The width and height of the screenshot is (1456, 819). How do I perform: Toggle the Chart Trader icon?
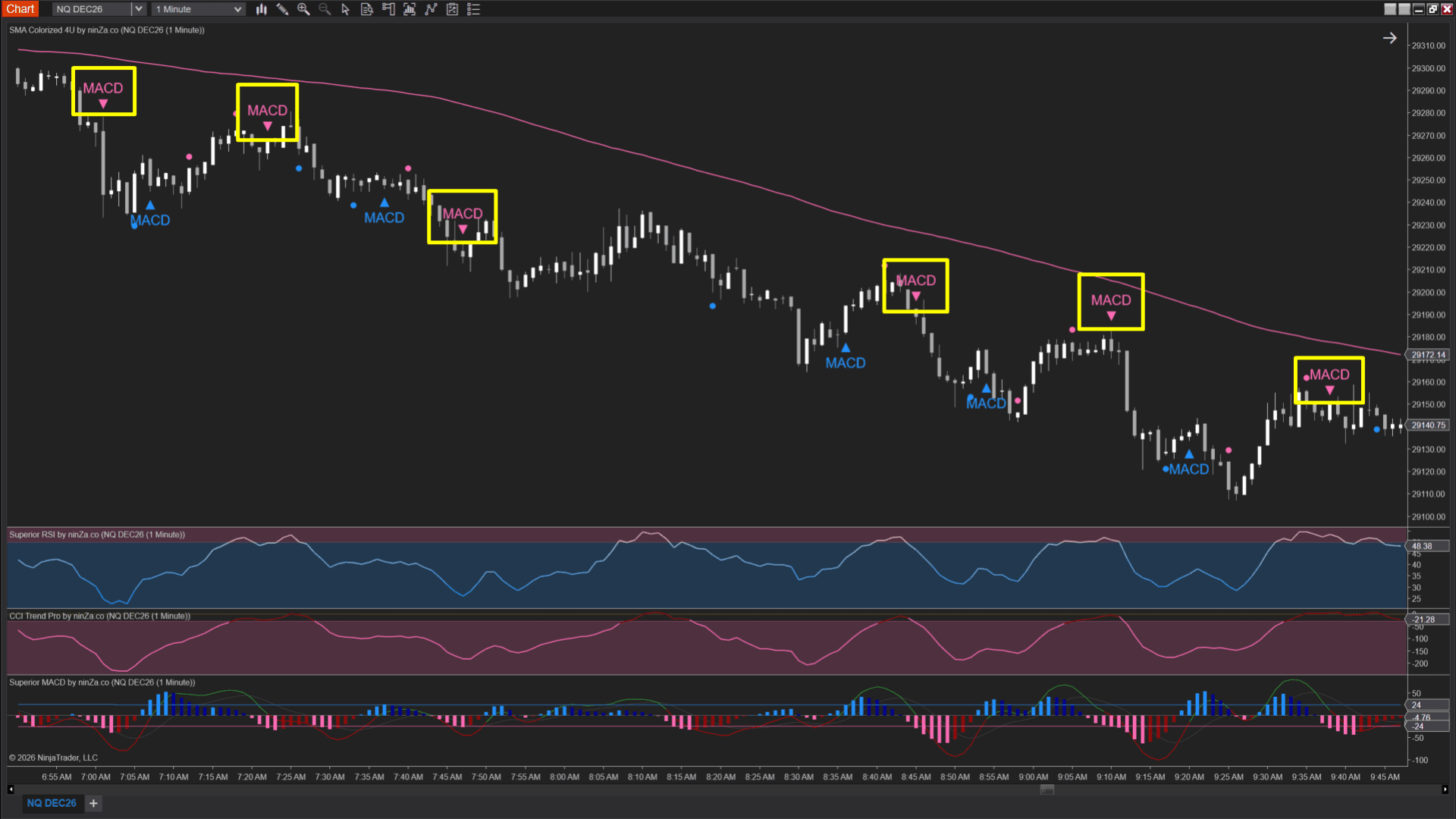388,9
